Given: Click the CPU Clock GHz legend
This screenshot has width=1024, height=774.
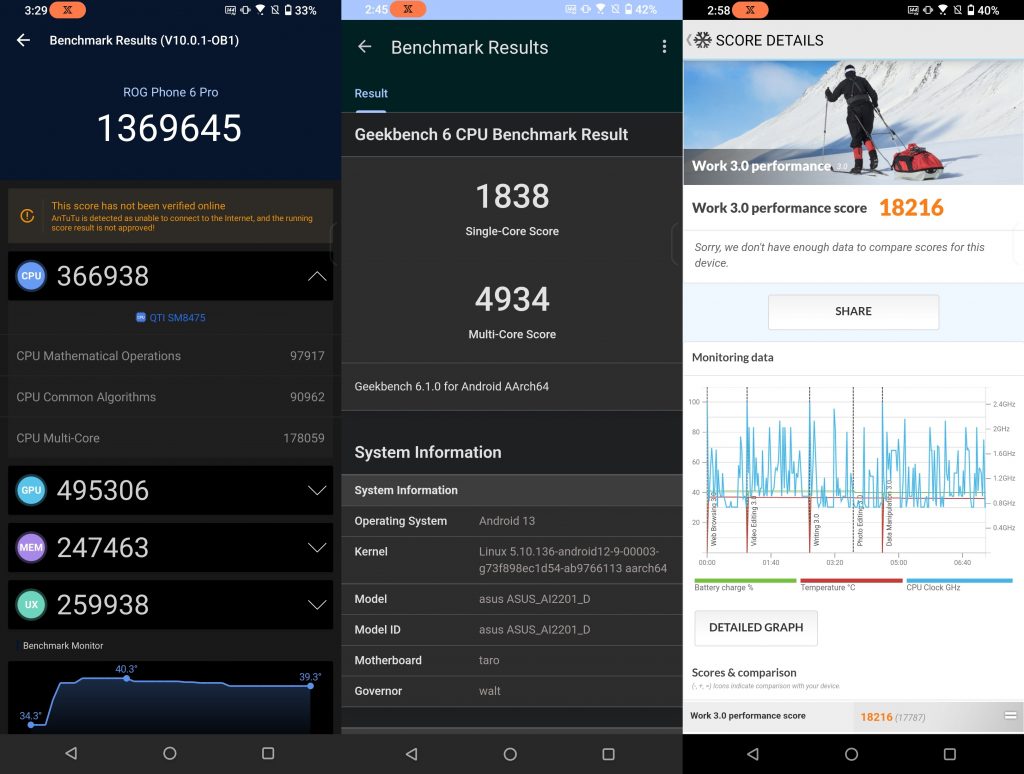Looking at the screenshot, I should [x=959, y=585].
